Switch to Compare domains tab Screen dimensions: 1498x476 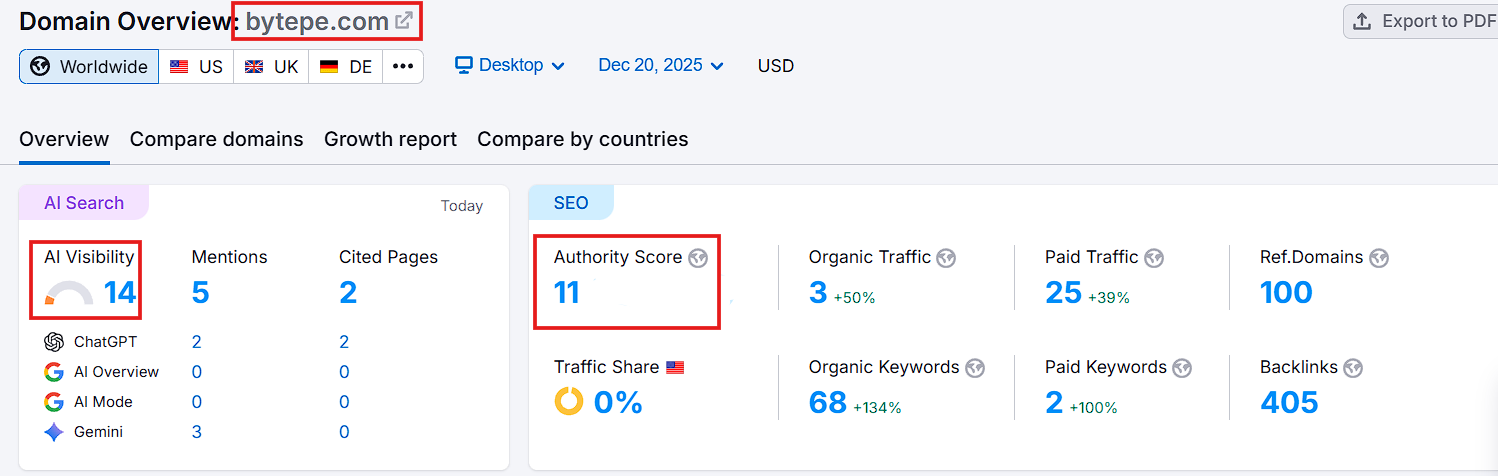click(216, 139)
